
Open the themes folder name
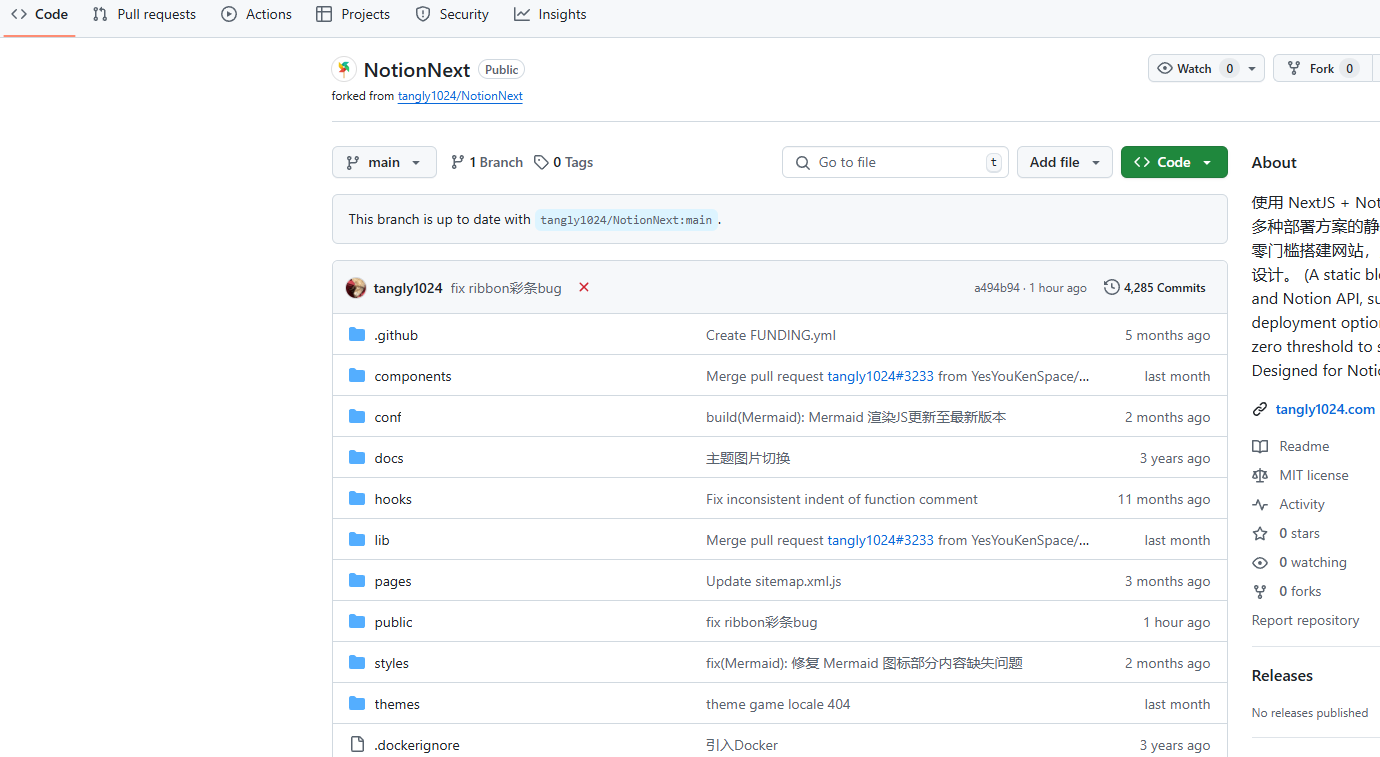[x=397, y=704]
